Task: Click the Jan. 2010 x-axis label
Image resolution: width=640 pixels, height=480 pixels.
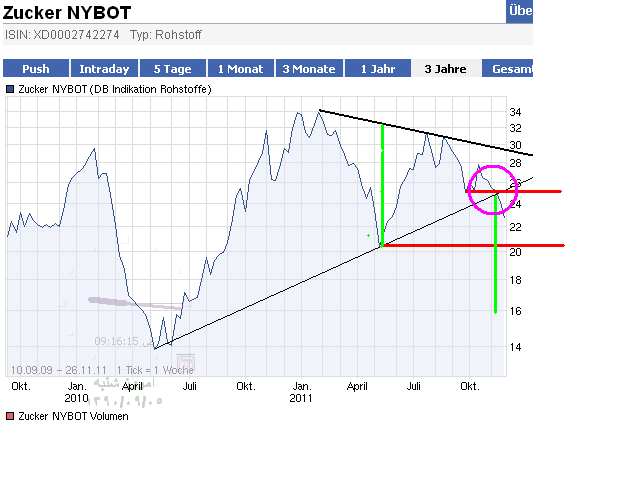Action: coord(76,392)
